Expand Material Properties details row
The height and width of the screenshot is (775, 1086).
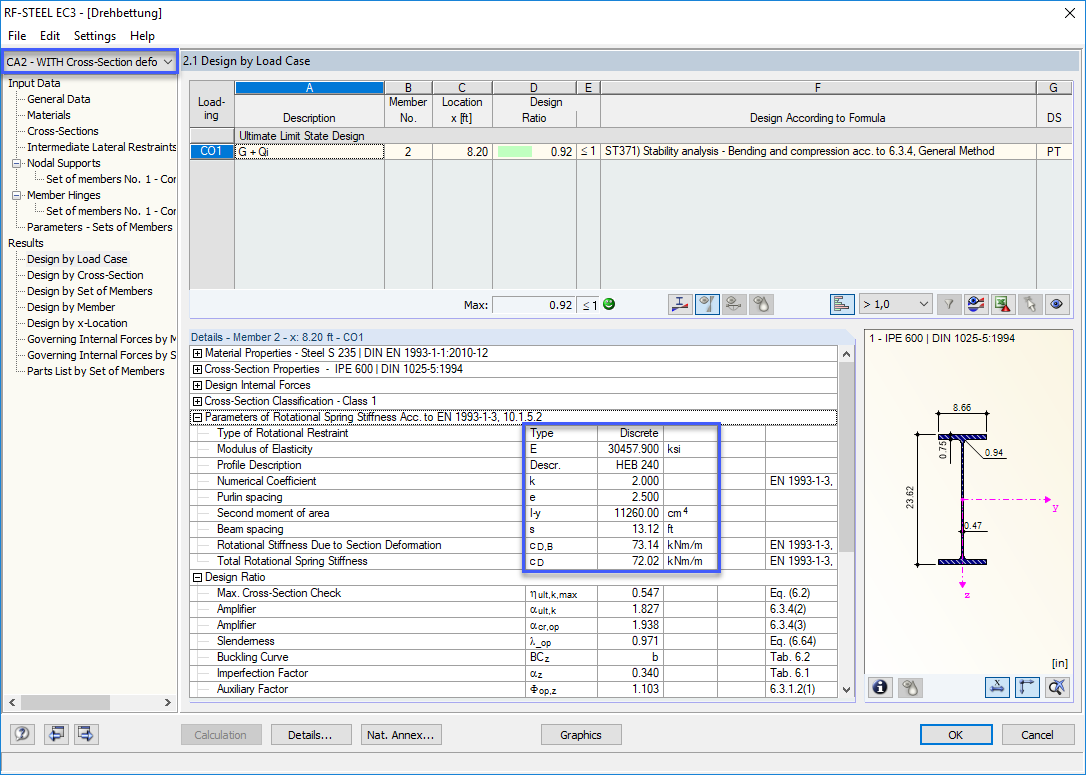197,353
